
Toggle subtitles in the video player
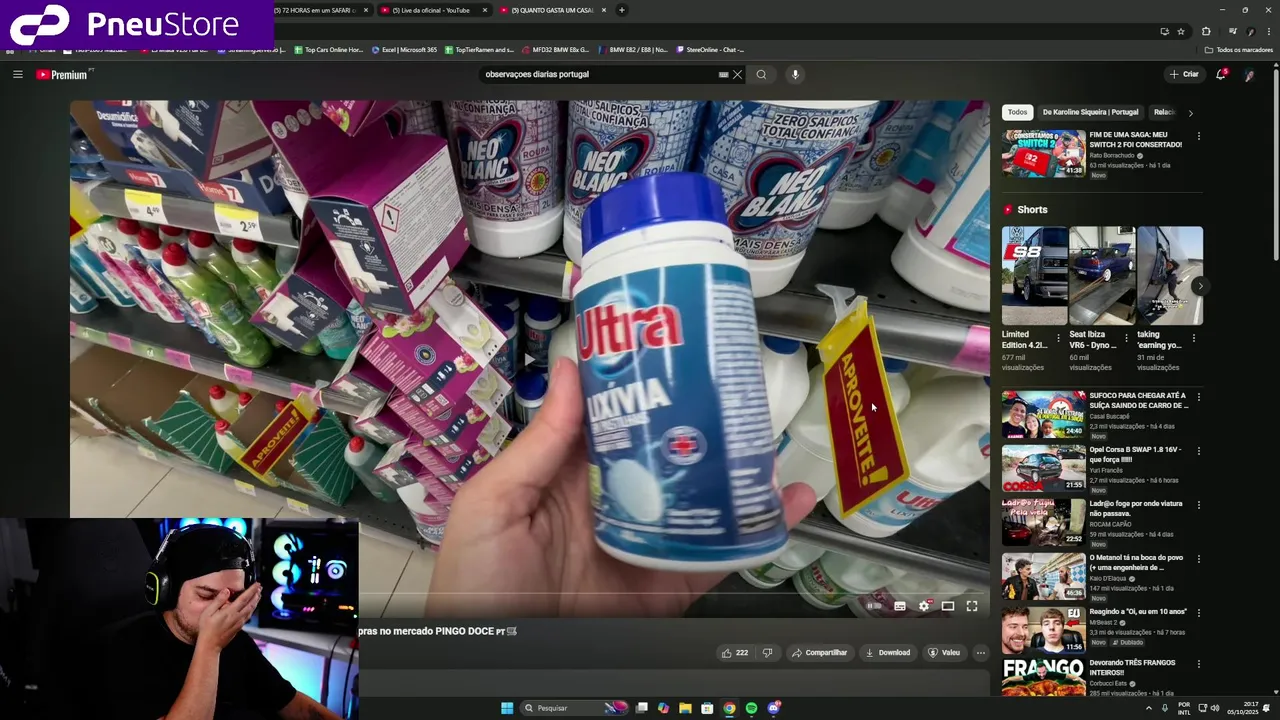pos(900,606)
